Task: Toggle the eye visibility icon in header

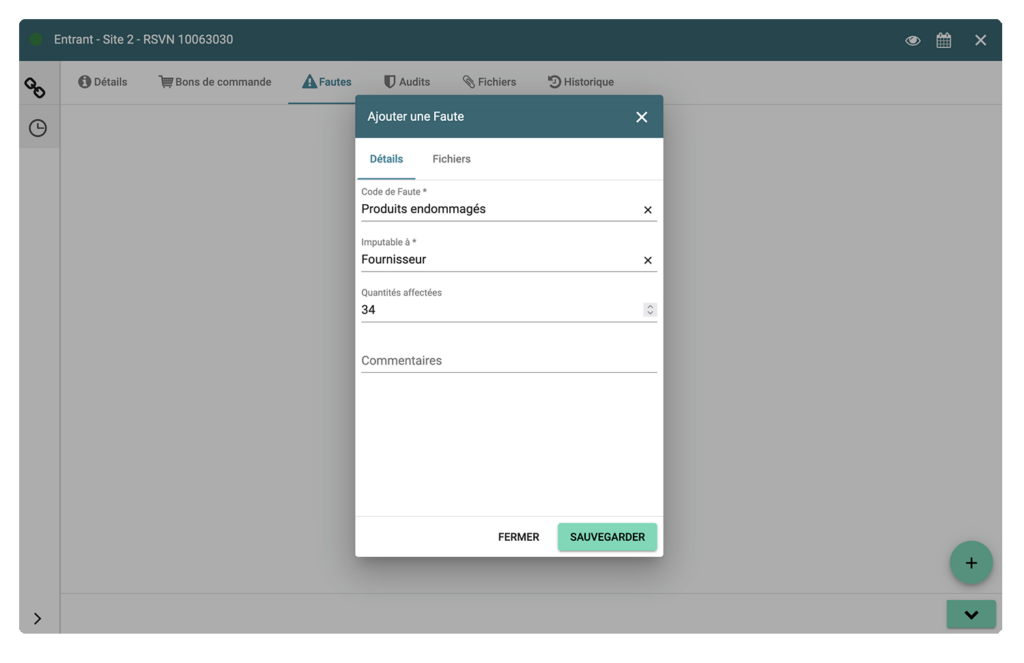Action: (912, 40)
